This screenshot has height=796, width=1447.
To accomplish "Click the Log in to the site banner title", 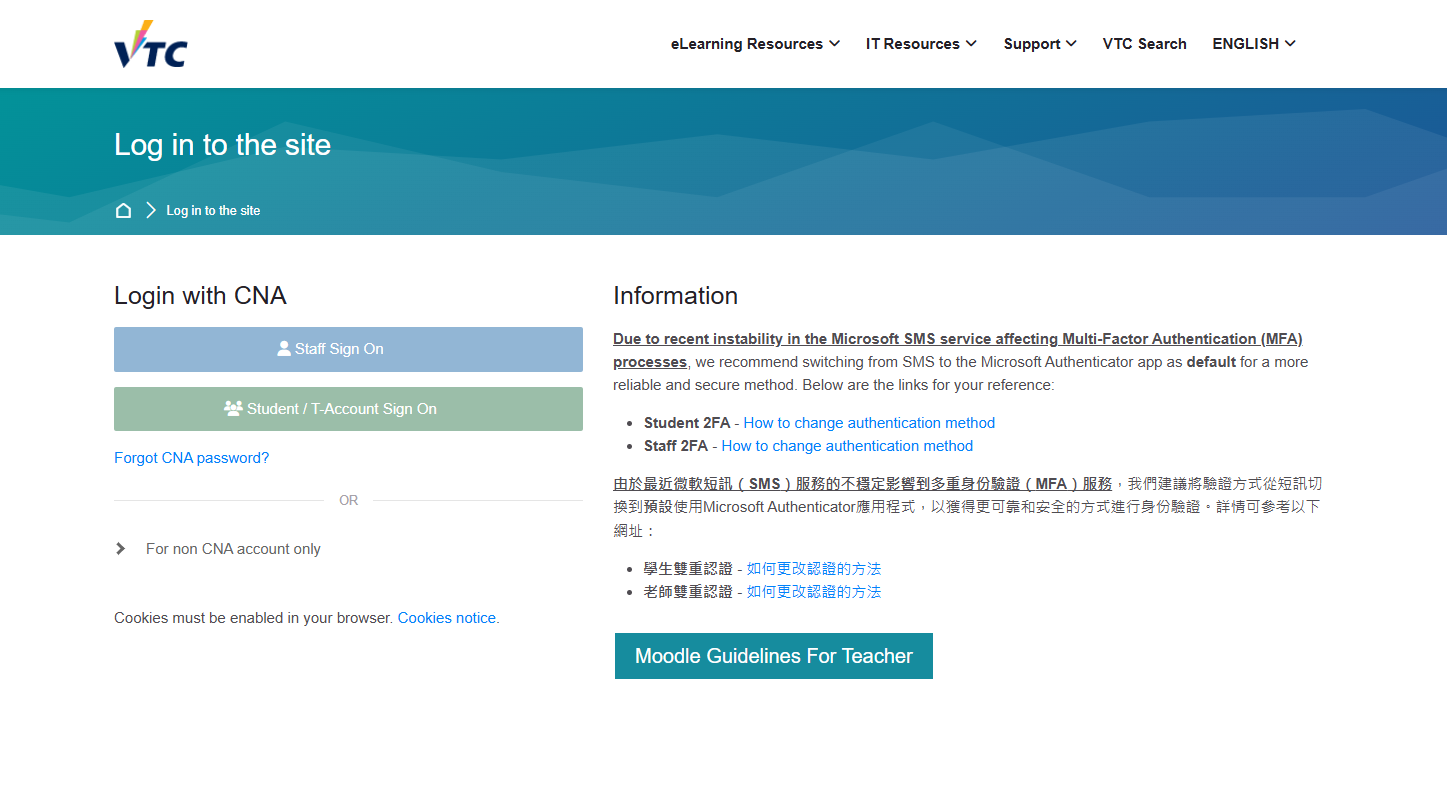I will pos(222,145).
